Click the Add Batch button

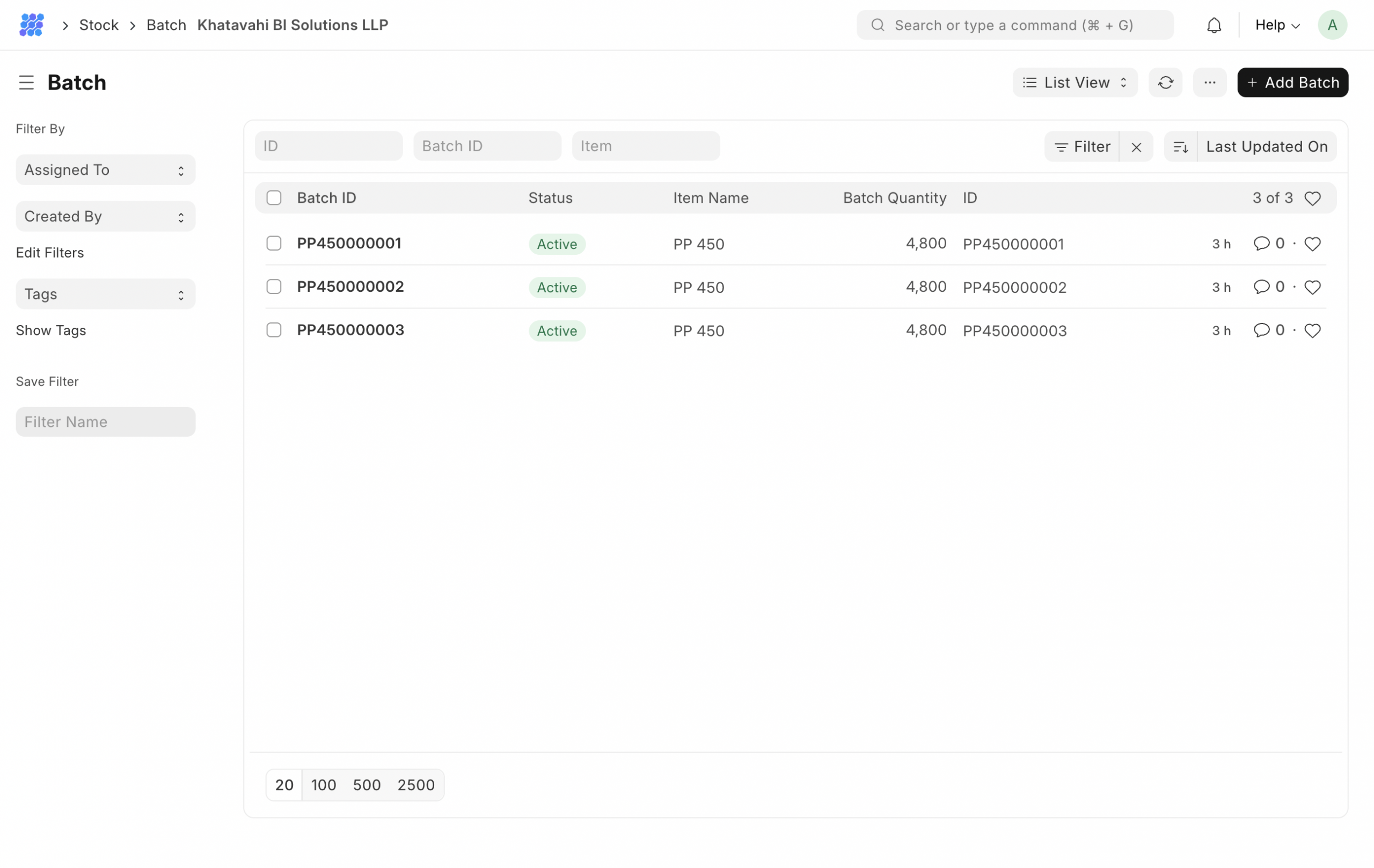coord(1292,83)
